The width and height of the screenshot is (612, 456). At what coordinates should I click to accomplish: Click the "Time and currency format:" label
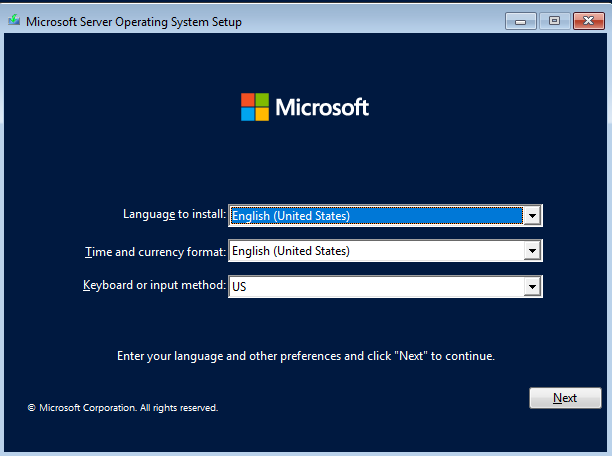pos(156,252)
